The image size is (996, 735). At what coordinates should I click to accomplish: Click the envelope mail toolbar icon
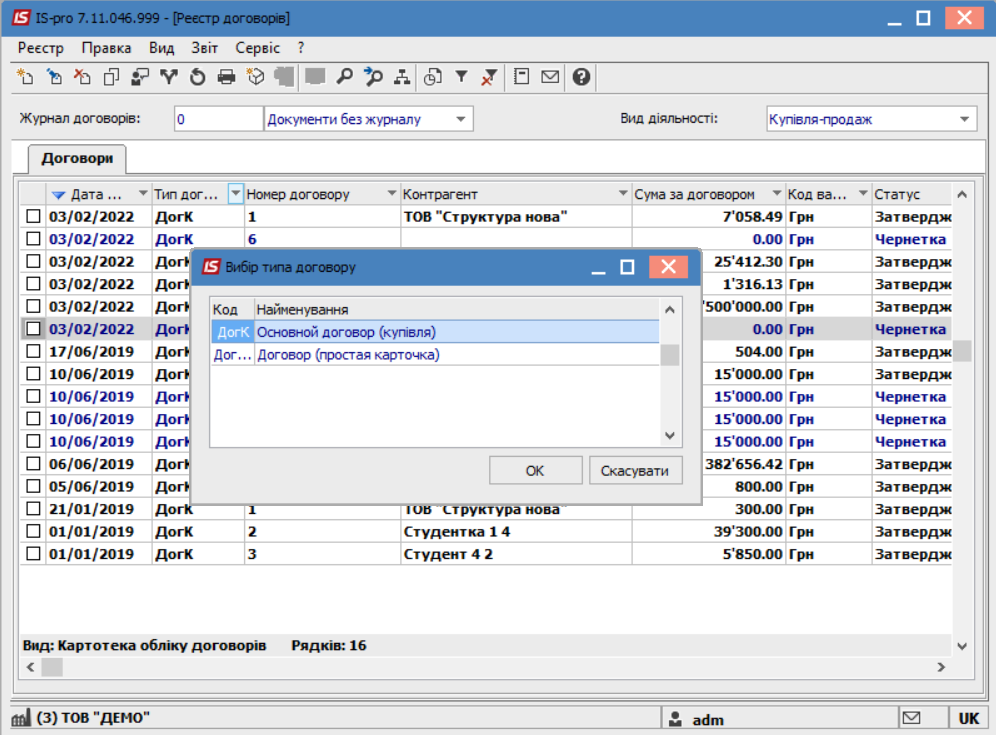coord(550,77)
